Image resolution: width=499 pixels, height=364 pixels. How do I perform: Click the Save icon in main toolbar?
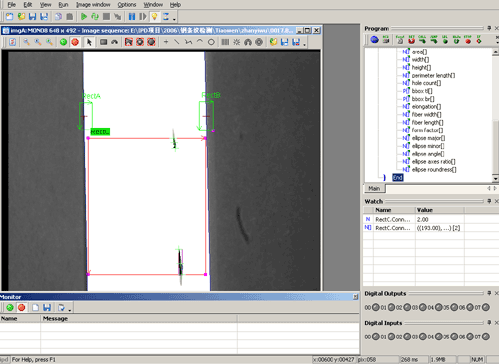32,16
